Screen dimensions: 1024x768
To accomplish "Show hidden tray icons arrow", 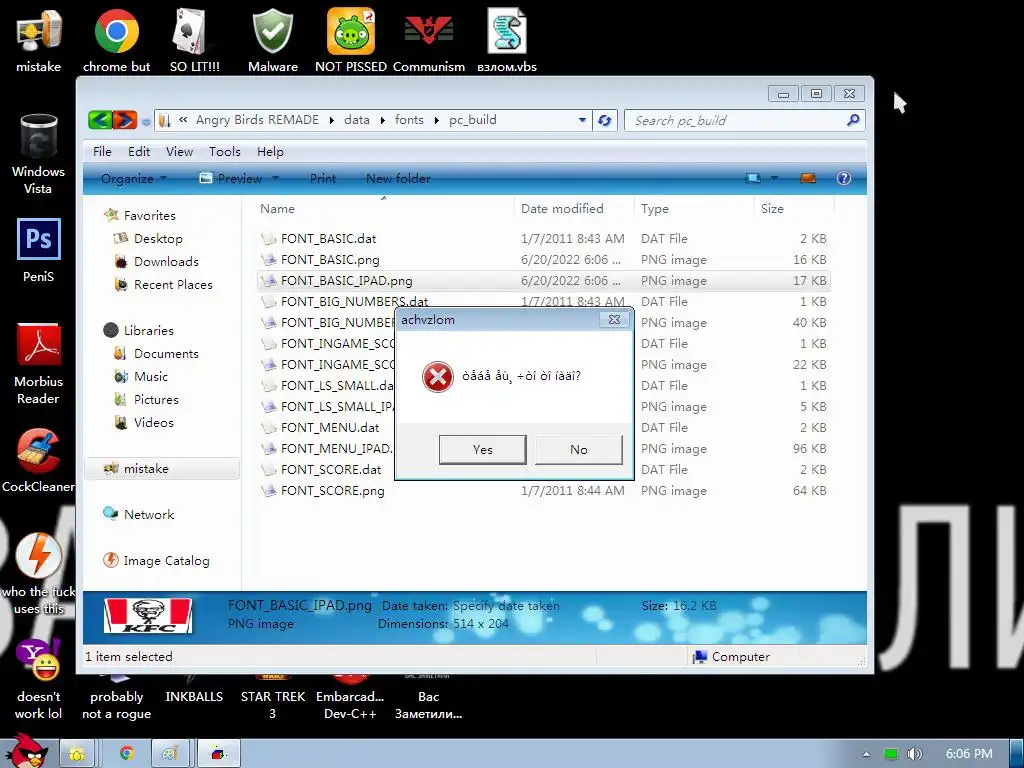I will point(866,754).
